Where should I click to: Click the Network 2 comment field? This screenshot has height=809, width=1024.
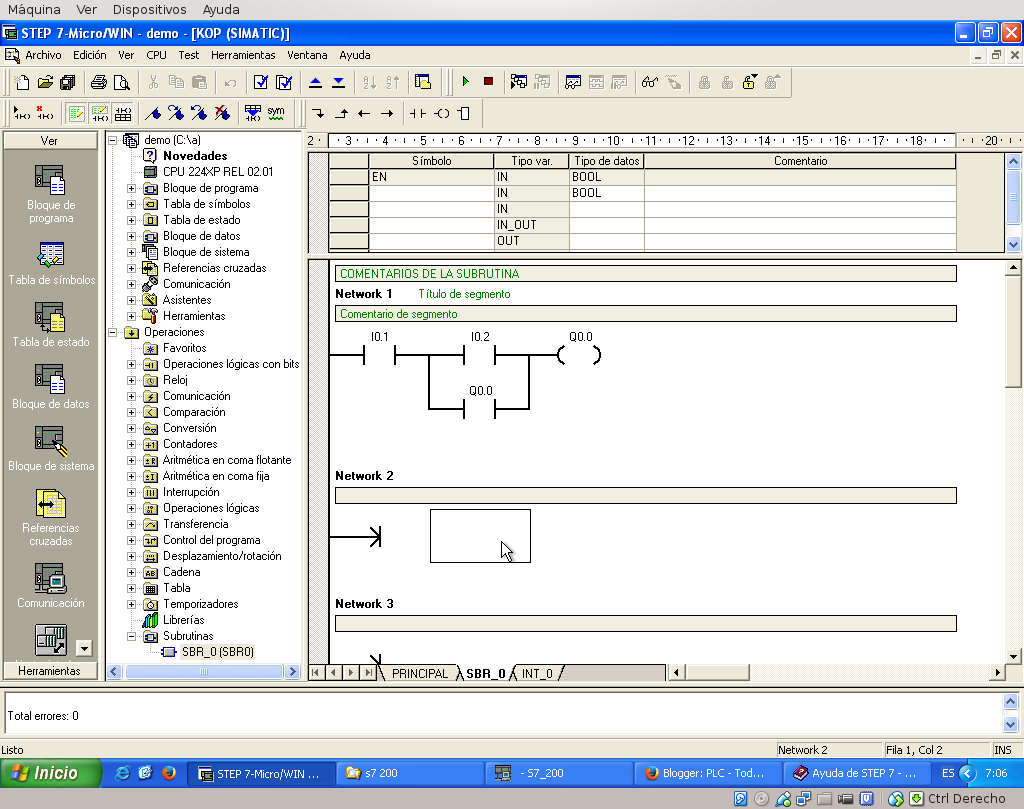point(645,495)
